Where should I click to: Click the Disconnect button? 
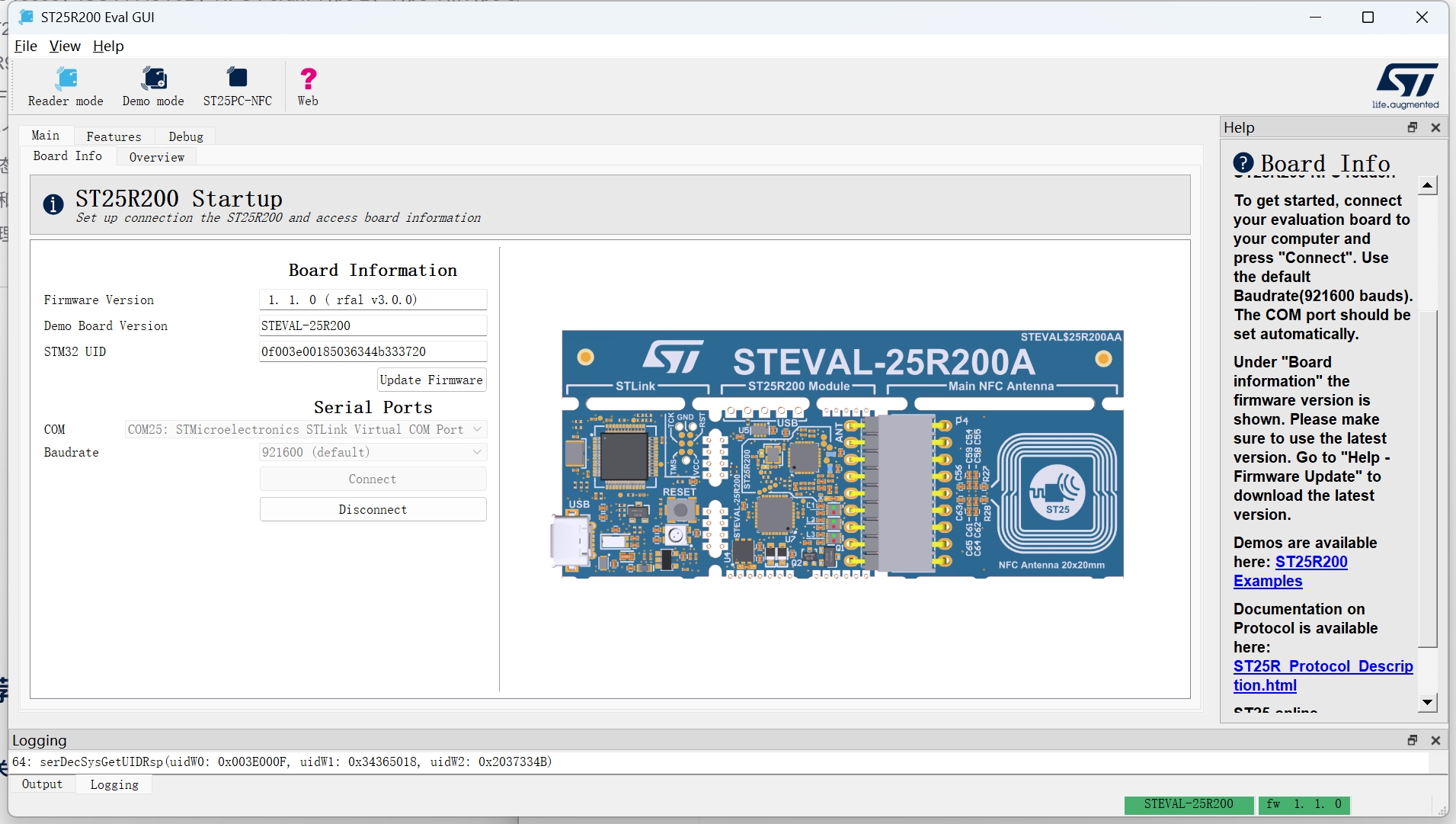(373, 509)
